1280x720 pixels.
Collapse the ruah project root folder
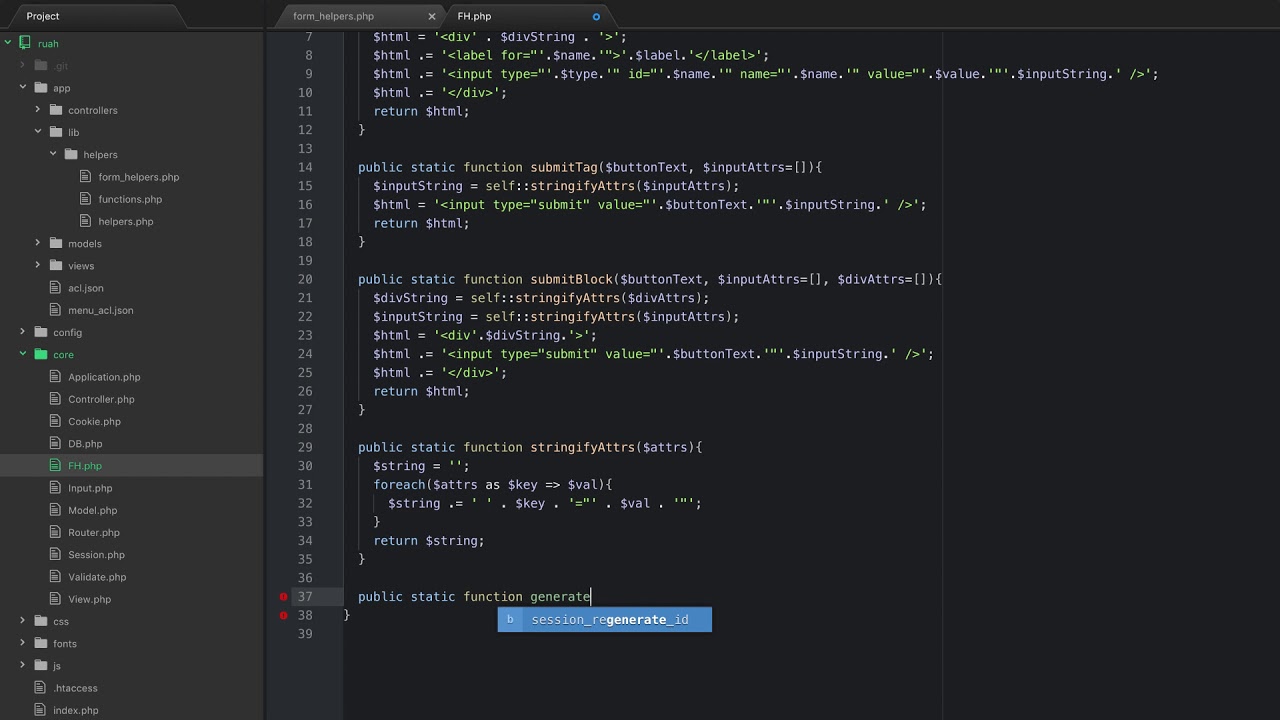8,43
